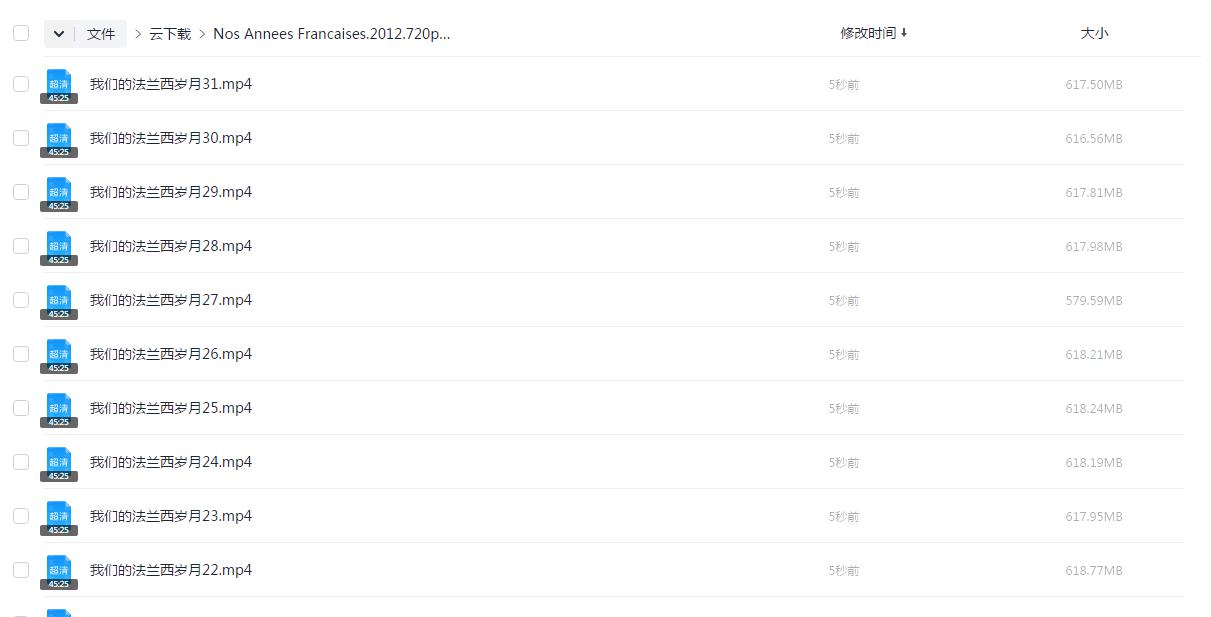
Task: Click the video icon for 我们的法兰西岁月22.mp4
Action: (x=59, y=571)
